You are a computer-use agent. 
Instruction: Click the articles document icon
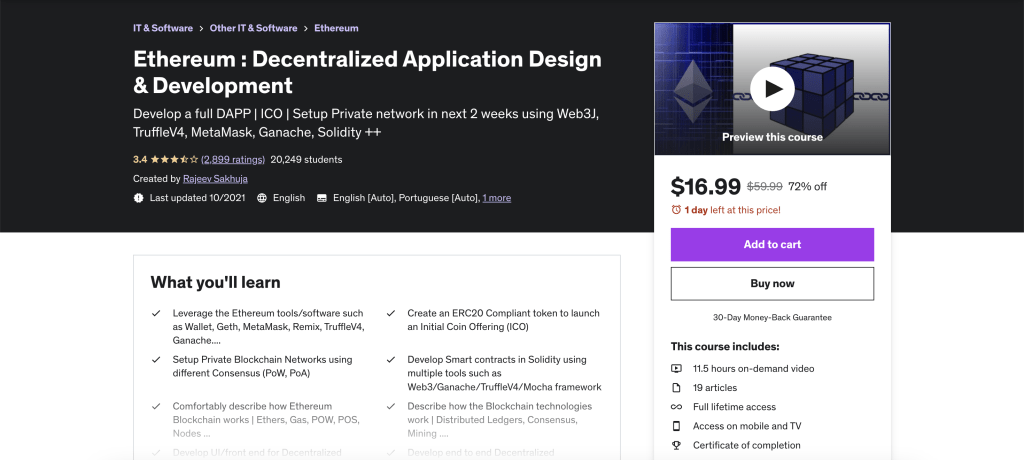pos(677,387)
